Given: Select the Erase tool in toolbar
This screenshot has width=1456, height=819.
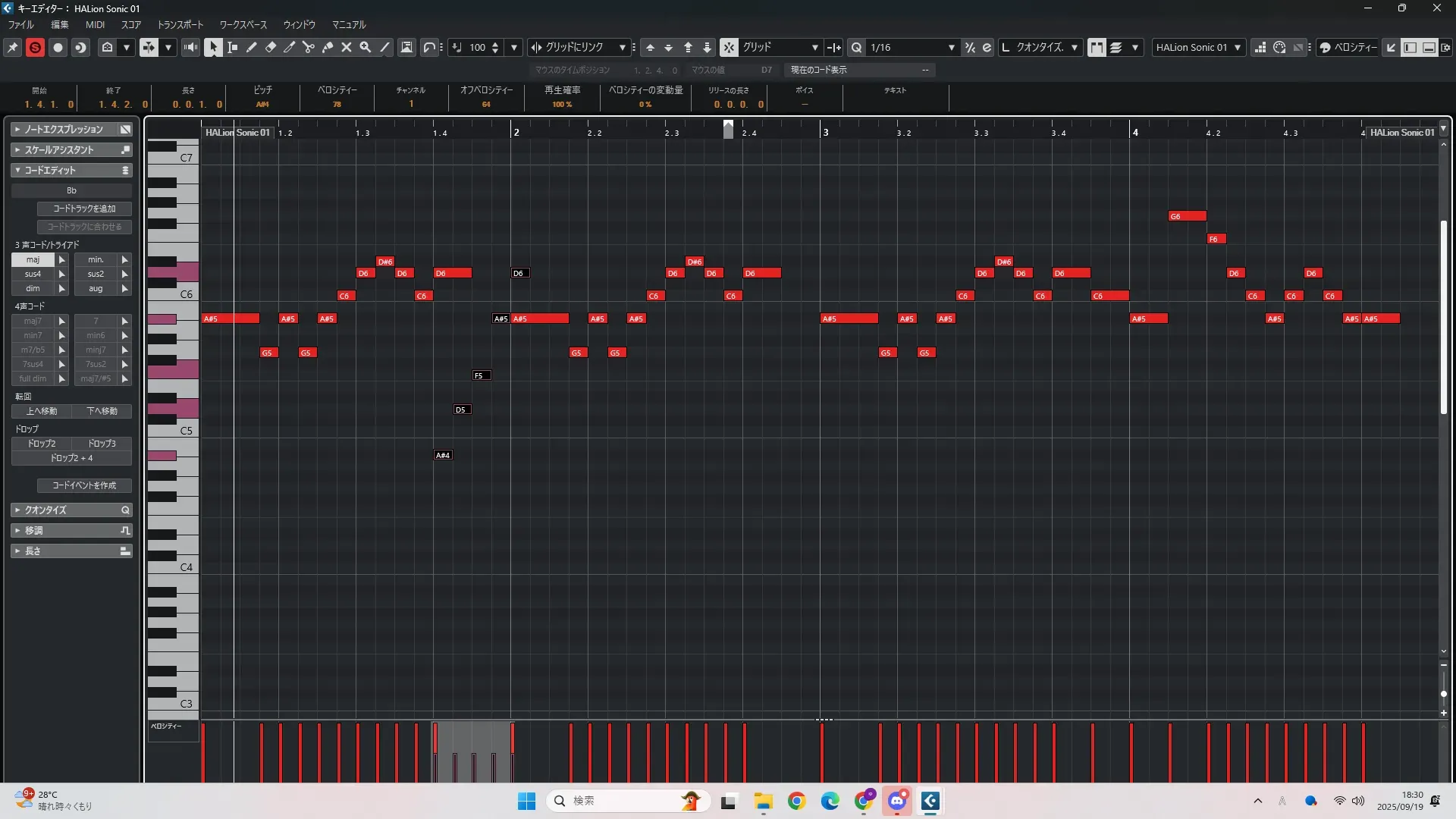Looking at the screenshot, I should point(271,47).
